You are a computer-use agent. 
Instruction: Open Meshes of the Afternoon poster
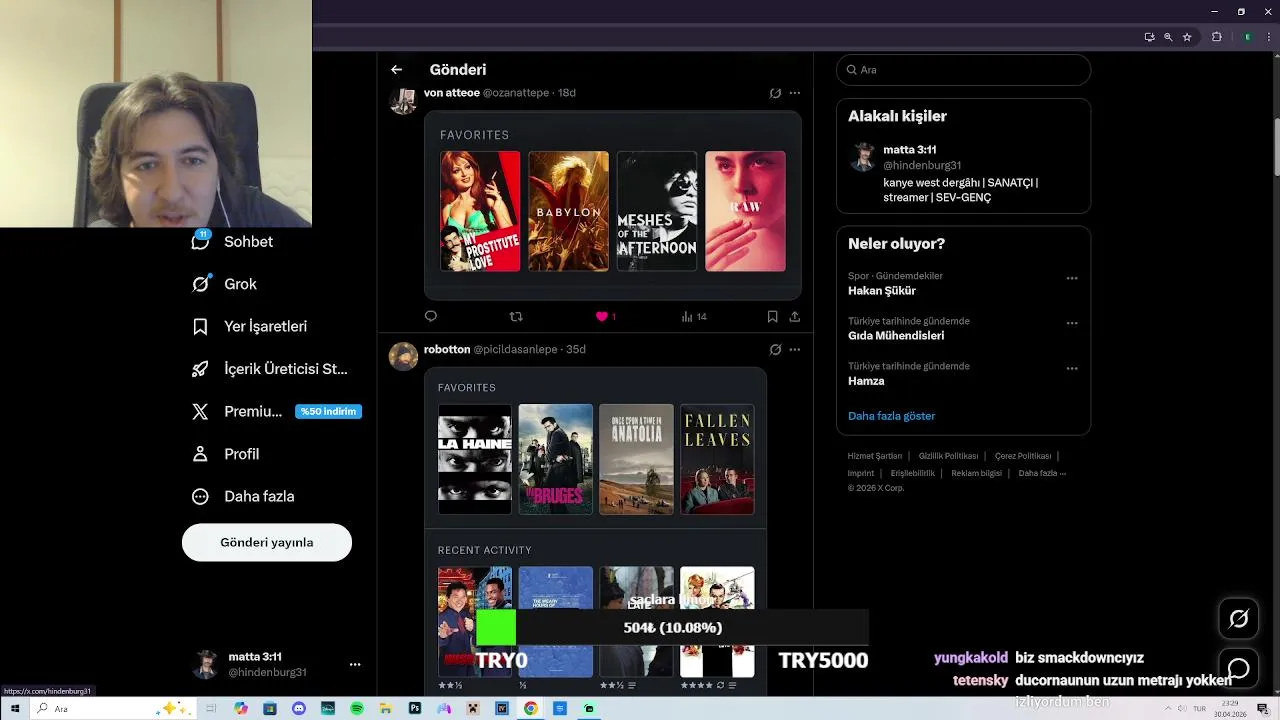[x=657, y=211]
